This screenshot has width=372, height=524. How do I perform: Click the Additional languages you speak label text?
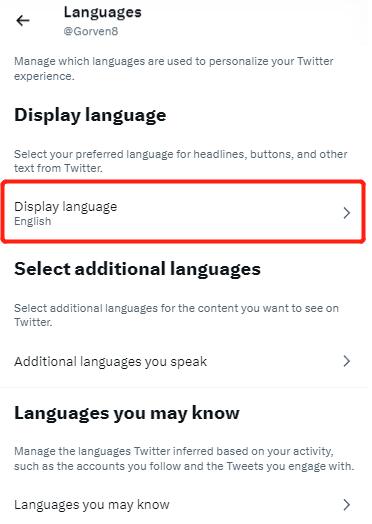(111, 362)
